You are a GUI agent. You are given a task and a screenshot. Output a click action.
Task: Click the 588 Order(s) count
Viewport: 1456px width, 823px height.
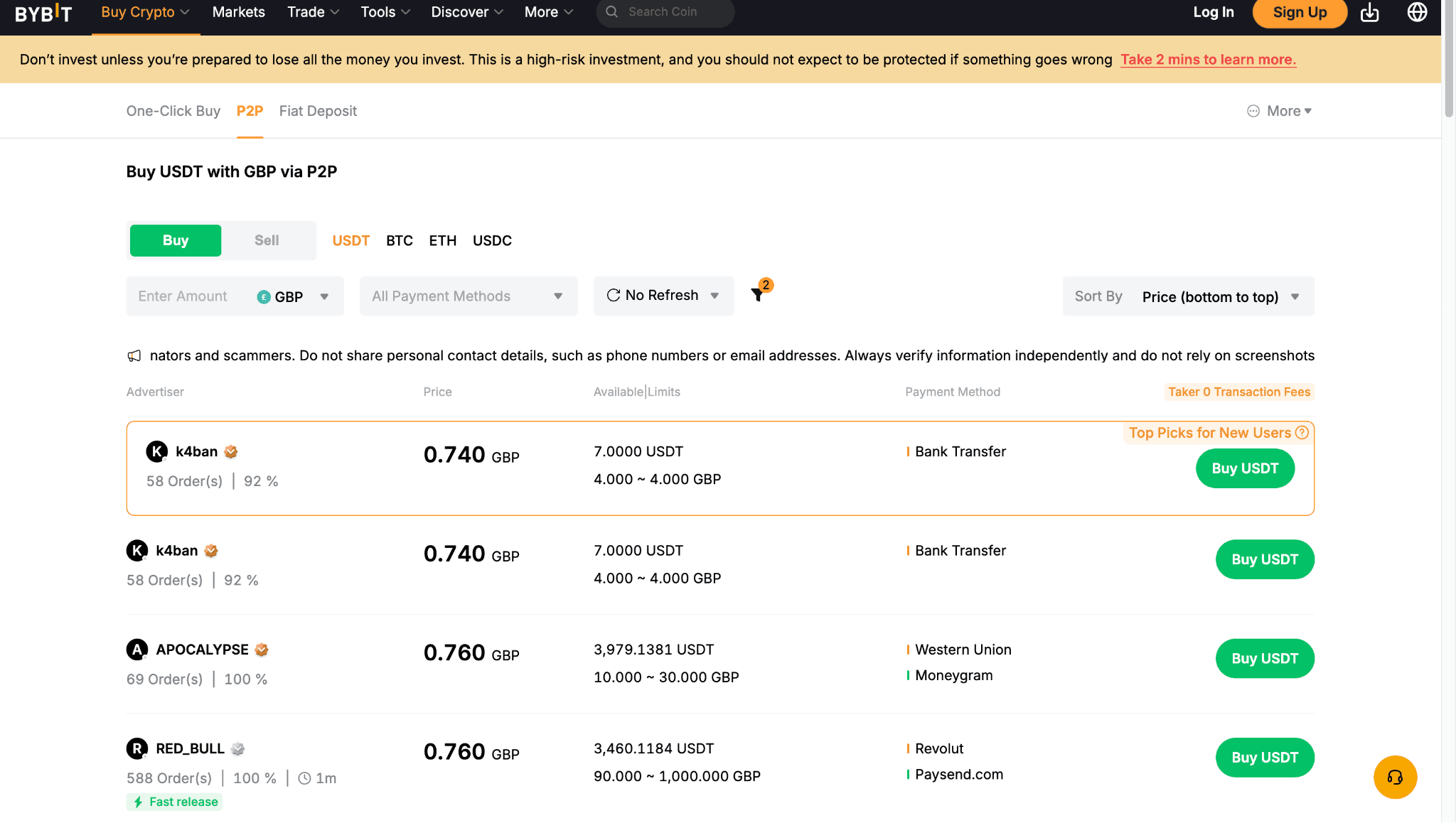(169, 778)
